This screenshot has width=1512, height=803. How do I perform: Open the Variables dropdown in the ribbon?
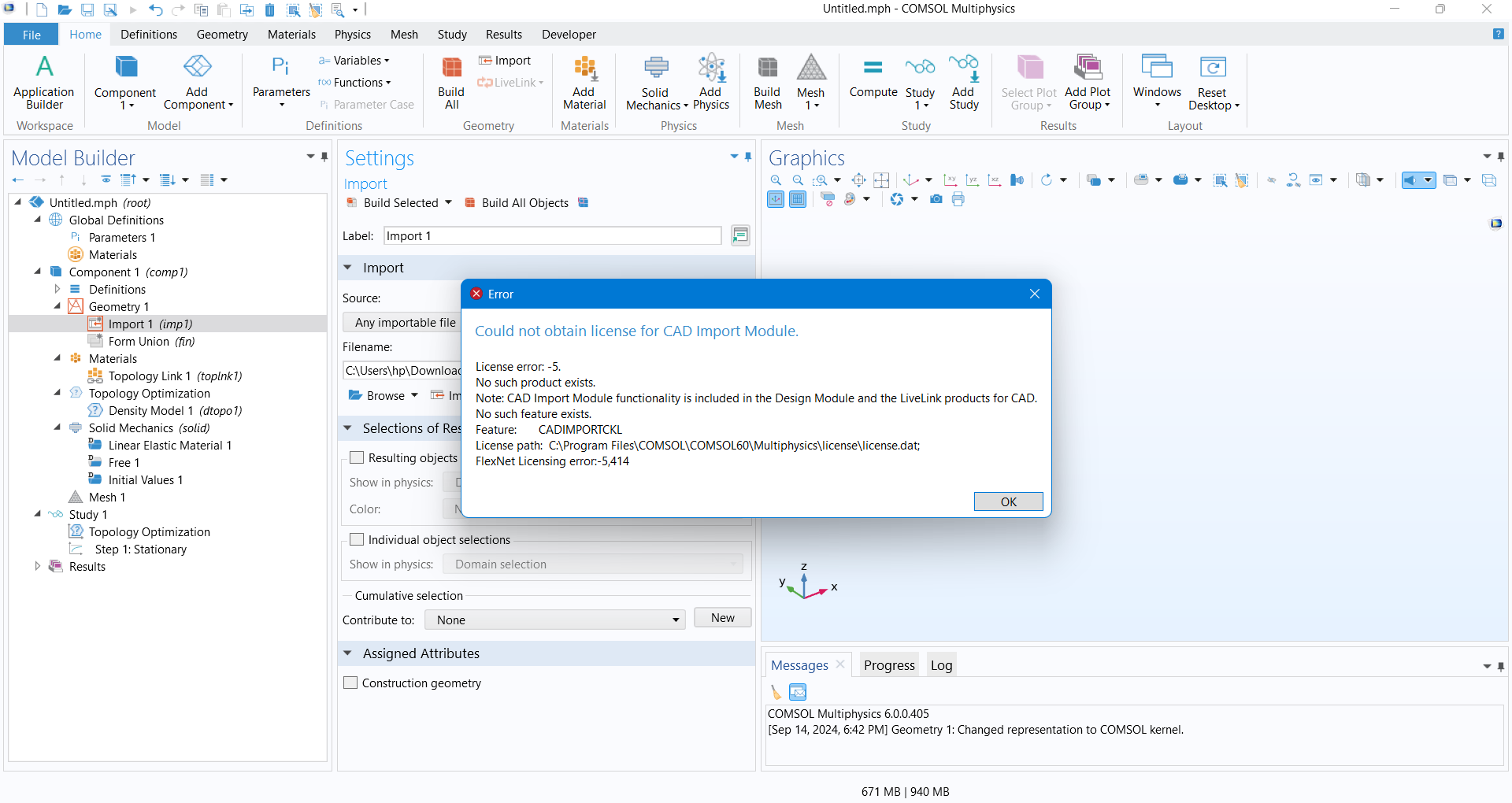click(x=354, y=61)
